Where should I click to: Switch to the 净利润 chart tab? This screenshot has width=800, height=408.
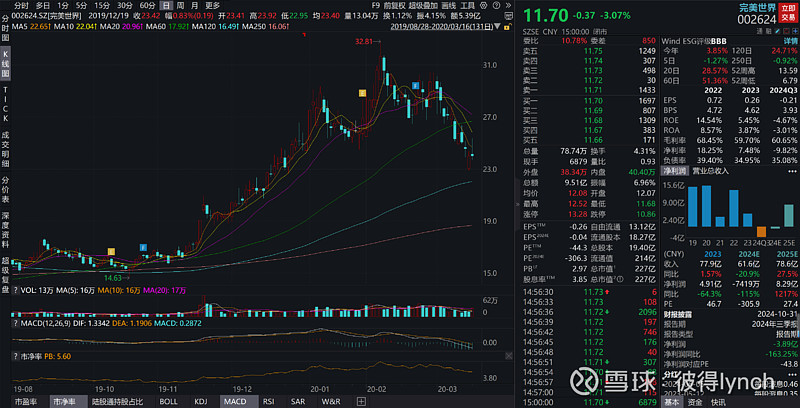[x=673, y=171]
